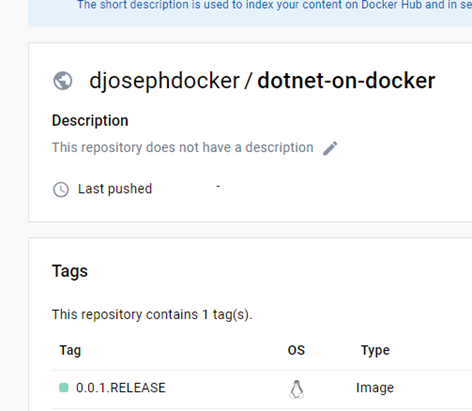Open the 0.0.1.RELEASE tag
The image size is (472, 411).
[121, 388]
